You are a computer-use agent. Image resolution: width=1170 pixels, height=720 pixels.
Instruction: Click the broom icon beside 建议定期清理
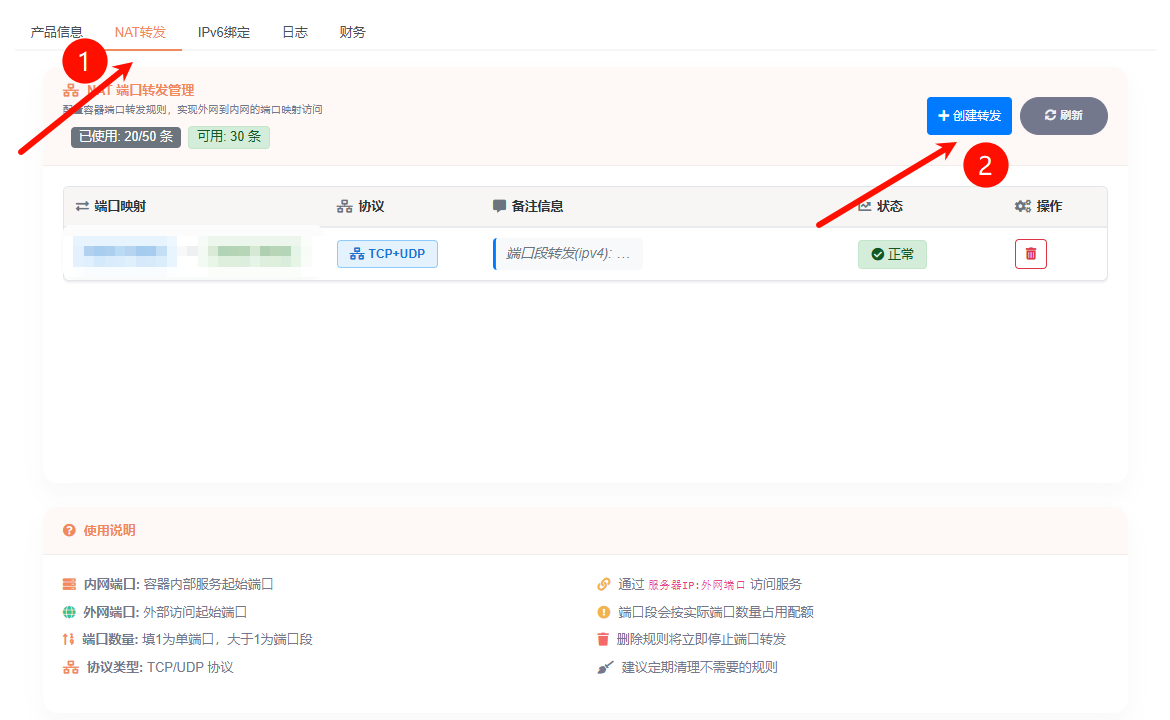click(603, 667)
